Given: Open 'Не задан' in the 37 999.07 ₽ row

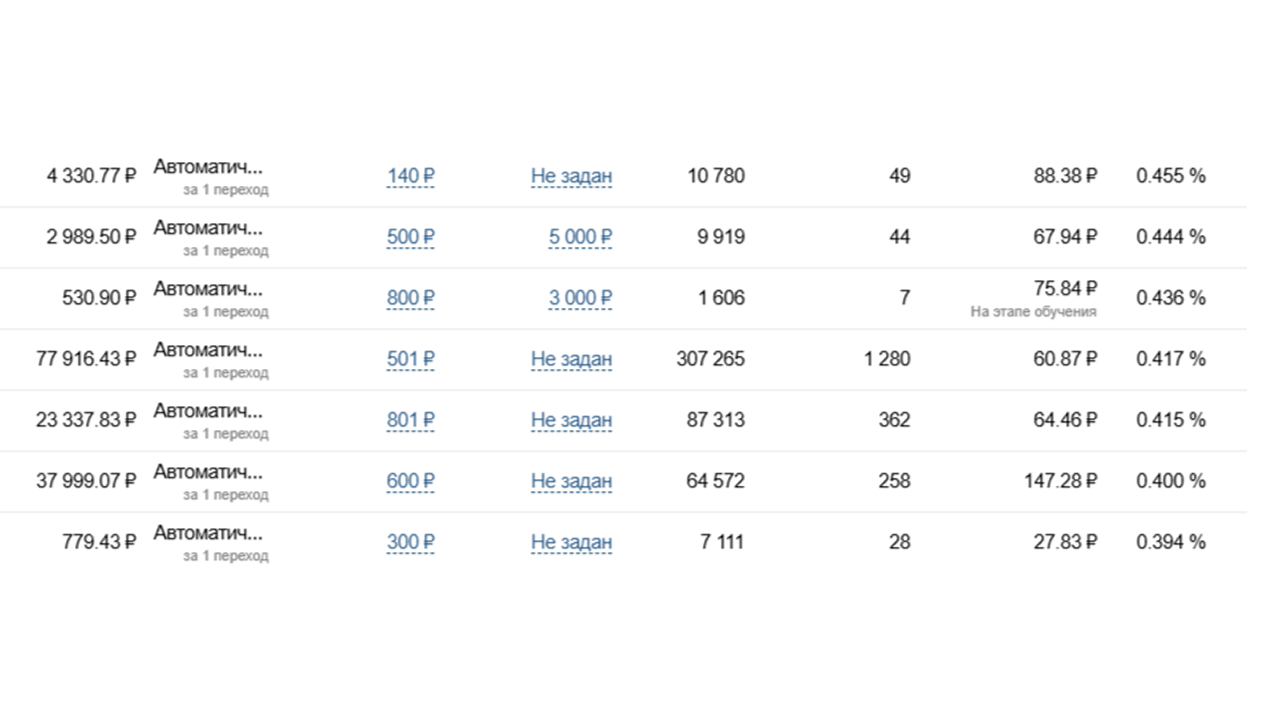Looking at the screenshot, I should [572, 481].
